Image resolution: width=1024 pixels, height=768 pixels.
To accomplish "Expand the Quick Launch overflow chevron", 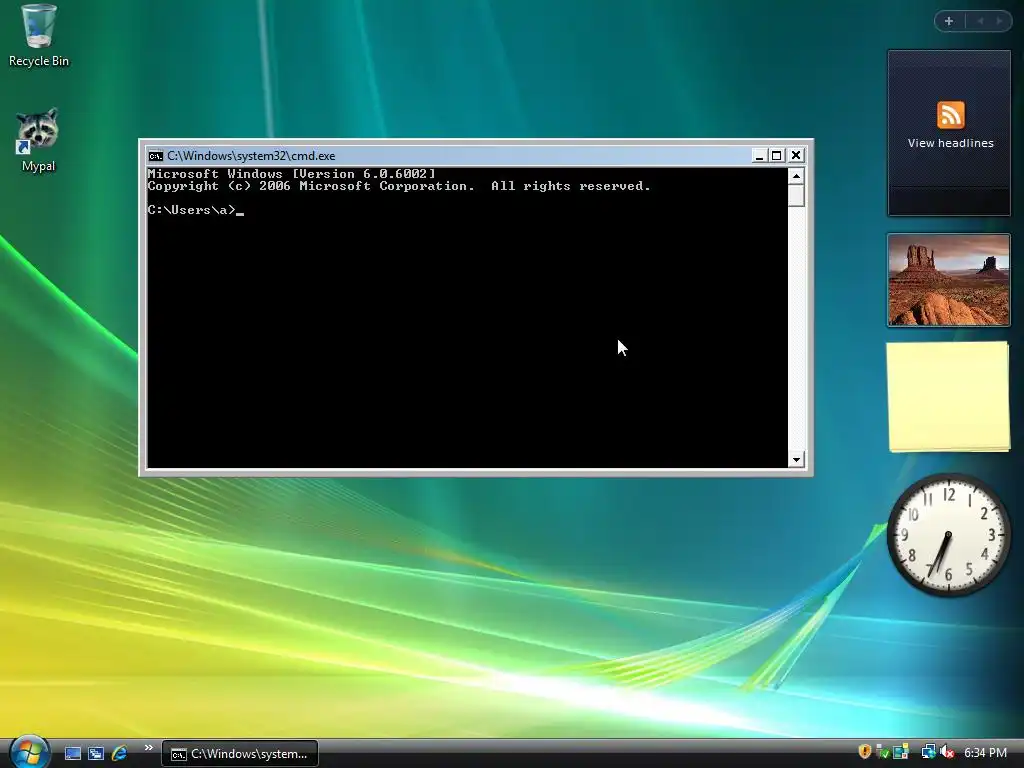I will tap(148, 748).
